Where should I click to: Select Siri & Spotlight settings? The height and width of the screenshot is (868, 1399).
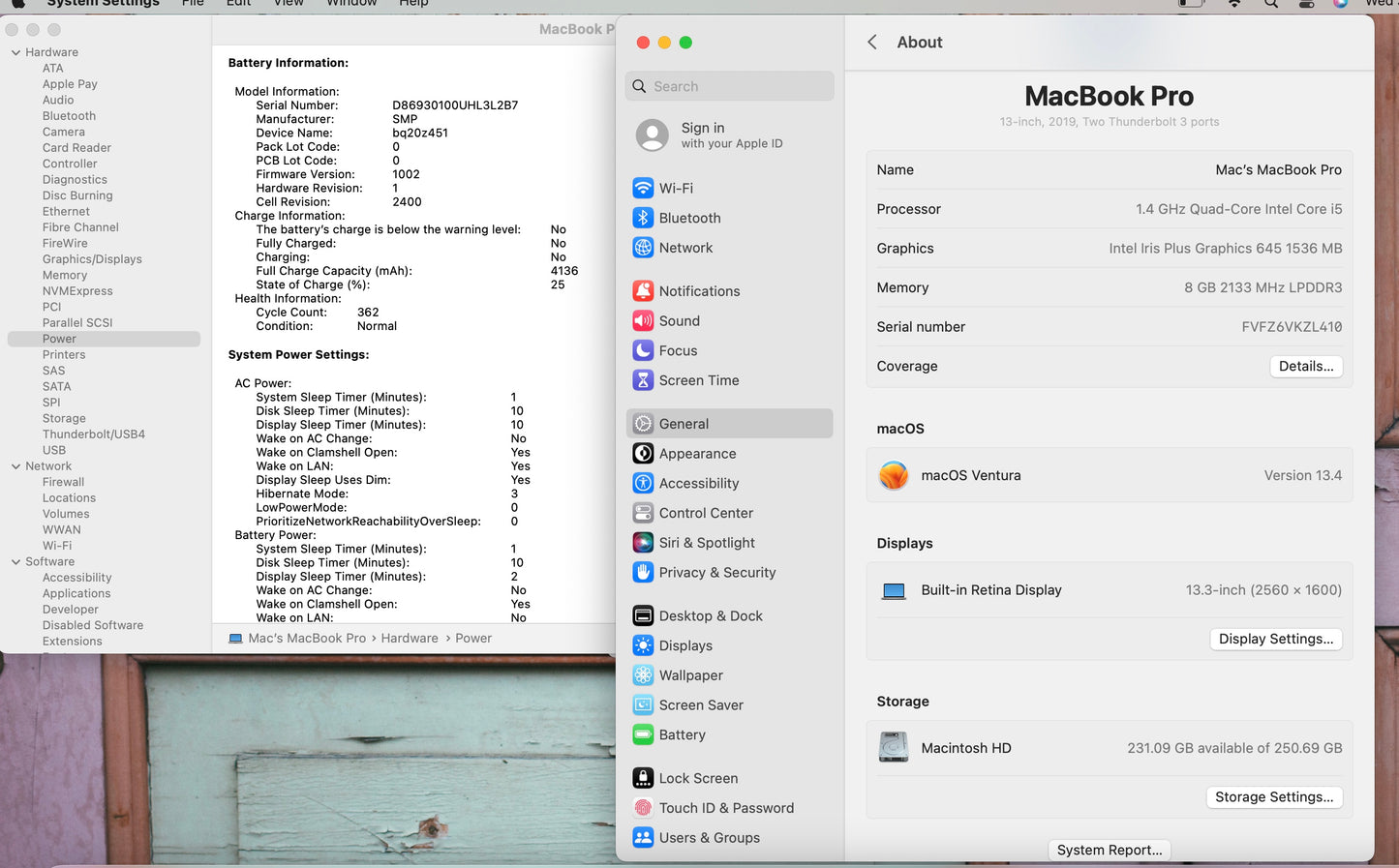tap(707, 543)
